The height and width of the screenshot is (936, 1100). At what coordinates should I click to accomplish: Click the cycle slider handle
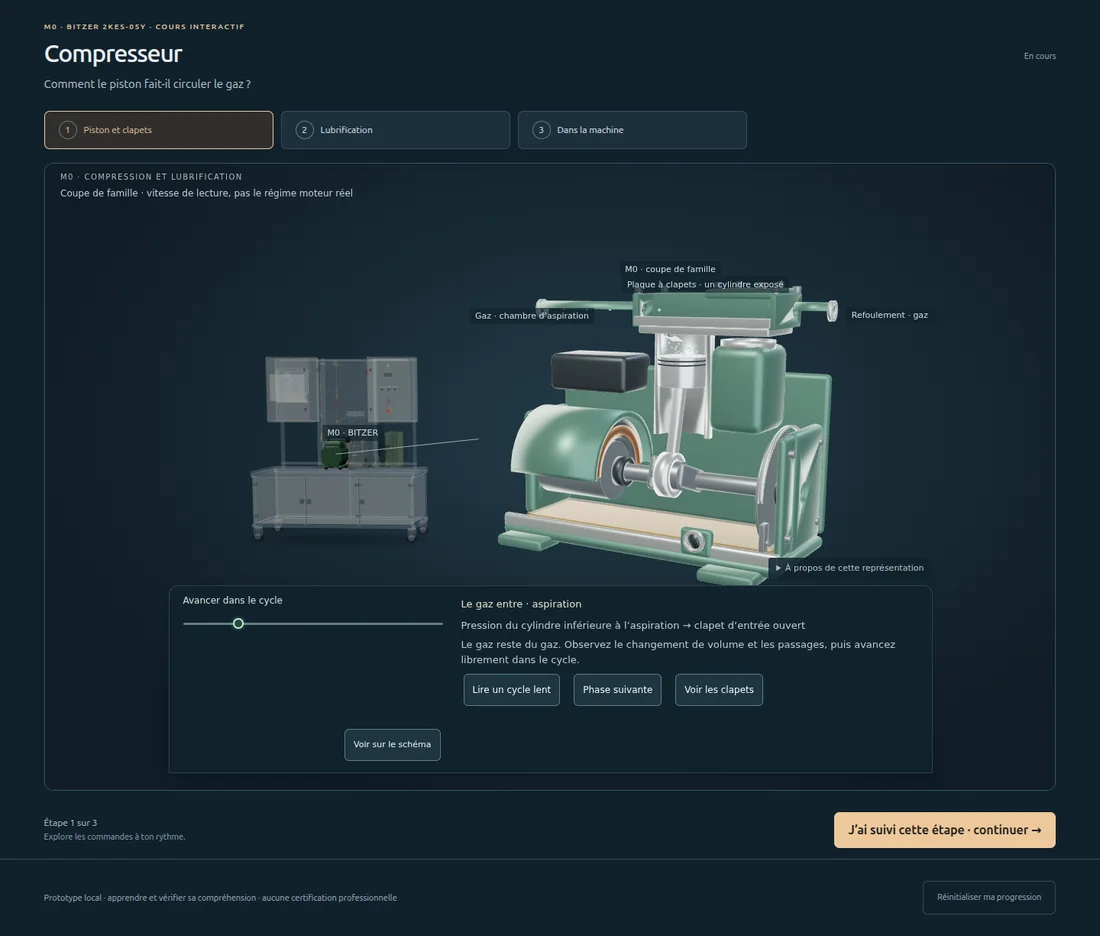point(239,624)
